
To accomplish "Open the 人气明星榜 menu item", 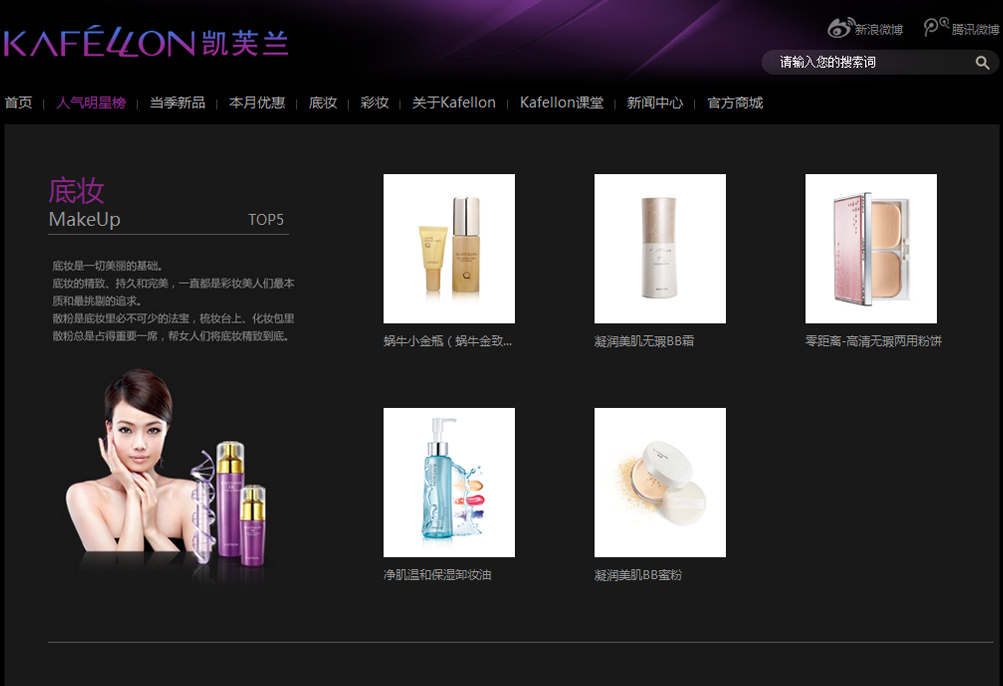I will [x=91, y=102].
